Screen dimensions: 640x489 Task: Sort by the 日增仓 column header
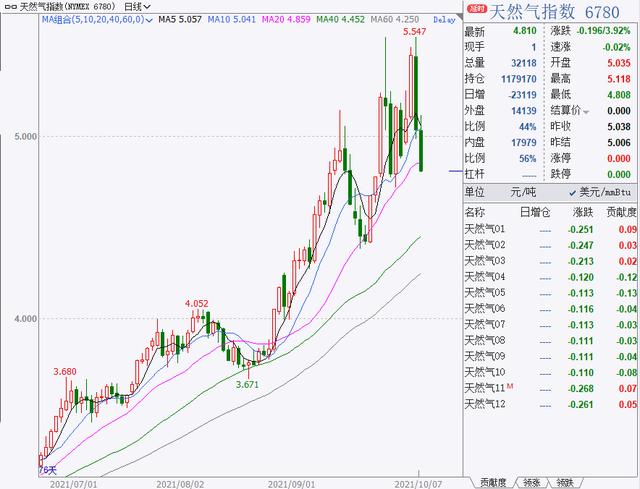(x=535, y=212)
